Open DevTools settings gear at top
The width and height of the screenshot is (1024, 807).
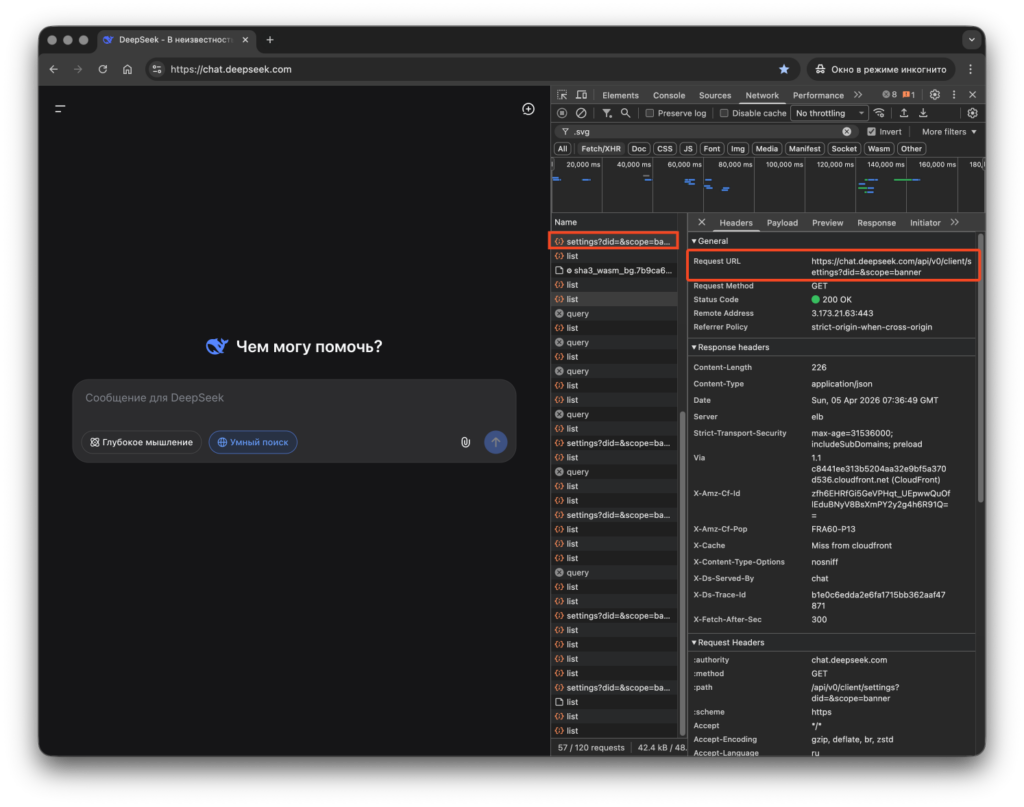coord(935,95)
